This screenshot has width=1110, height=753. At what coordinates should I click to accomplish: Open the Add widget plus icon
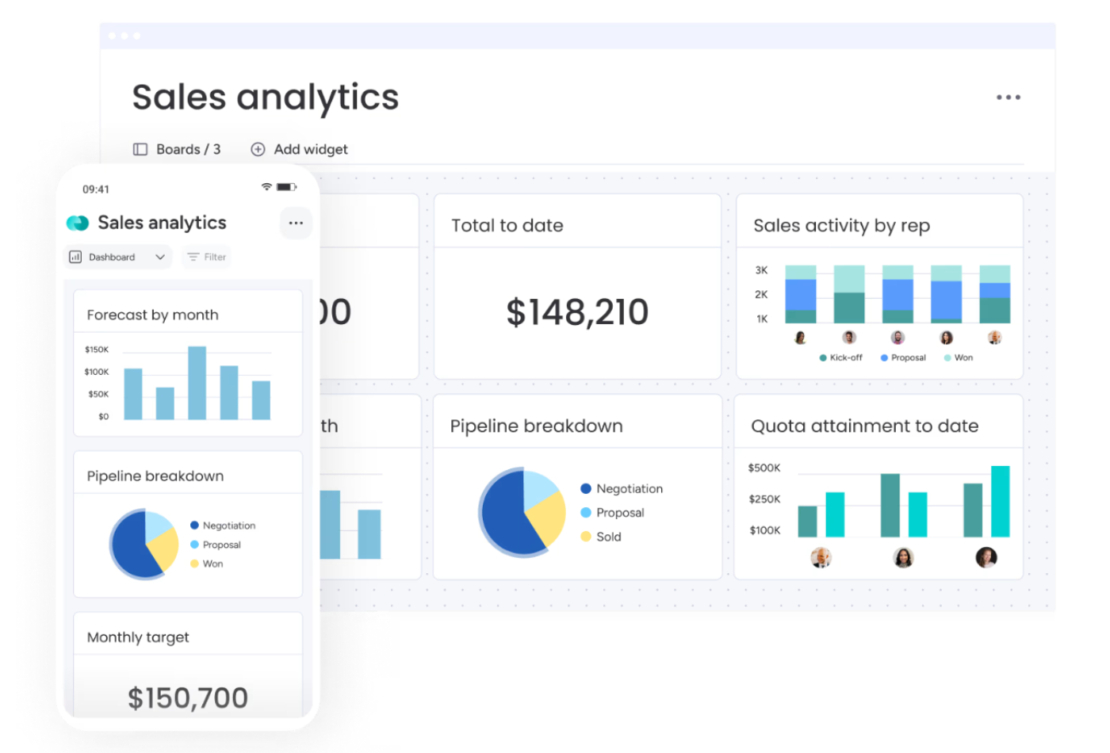(x=260, y=148)
